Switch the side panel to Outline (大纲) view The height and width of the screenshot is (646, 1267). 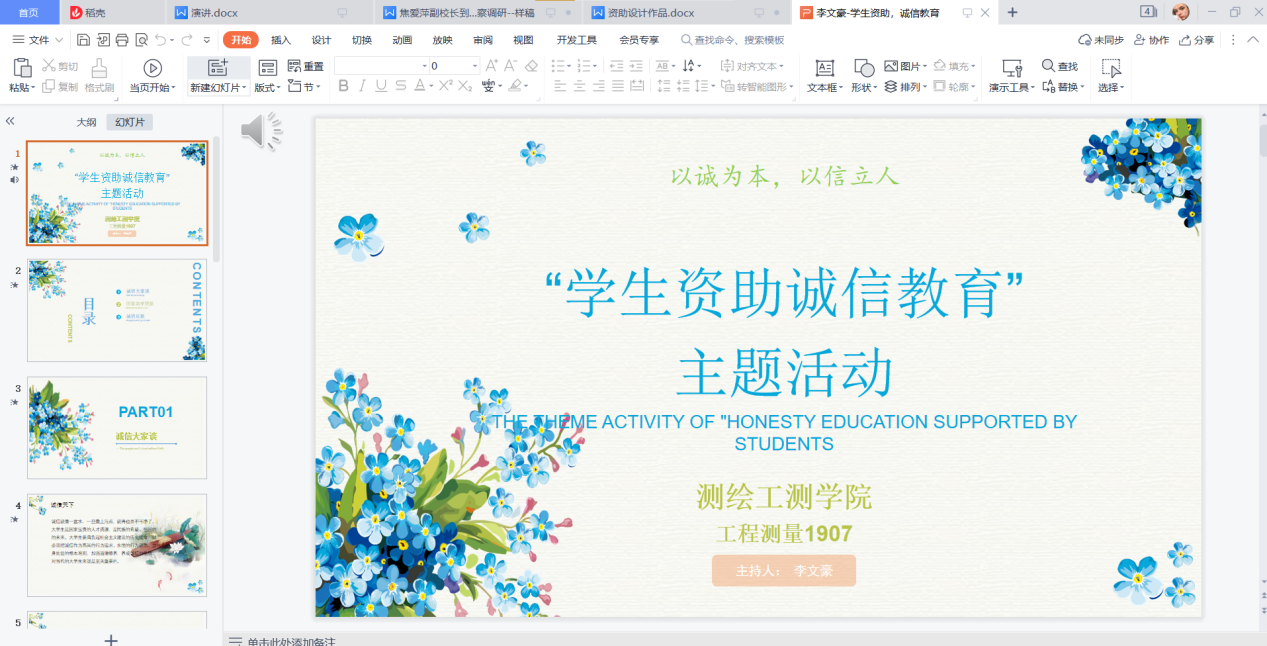point(86,122)
